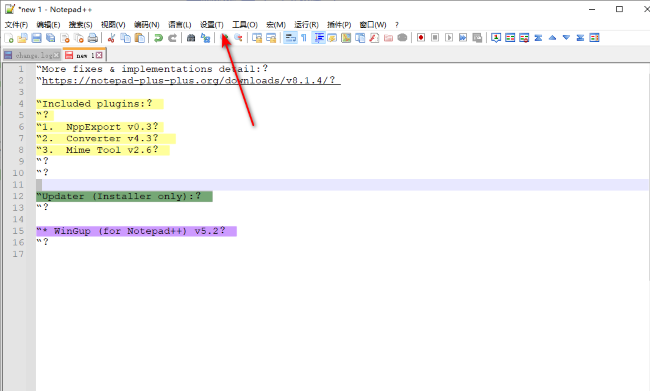Play back the recorded macro
The image size is (650, 391).
(x=449, y=38)
